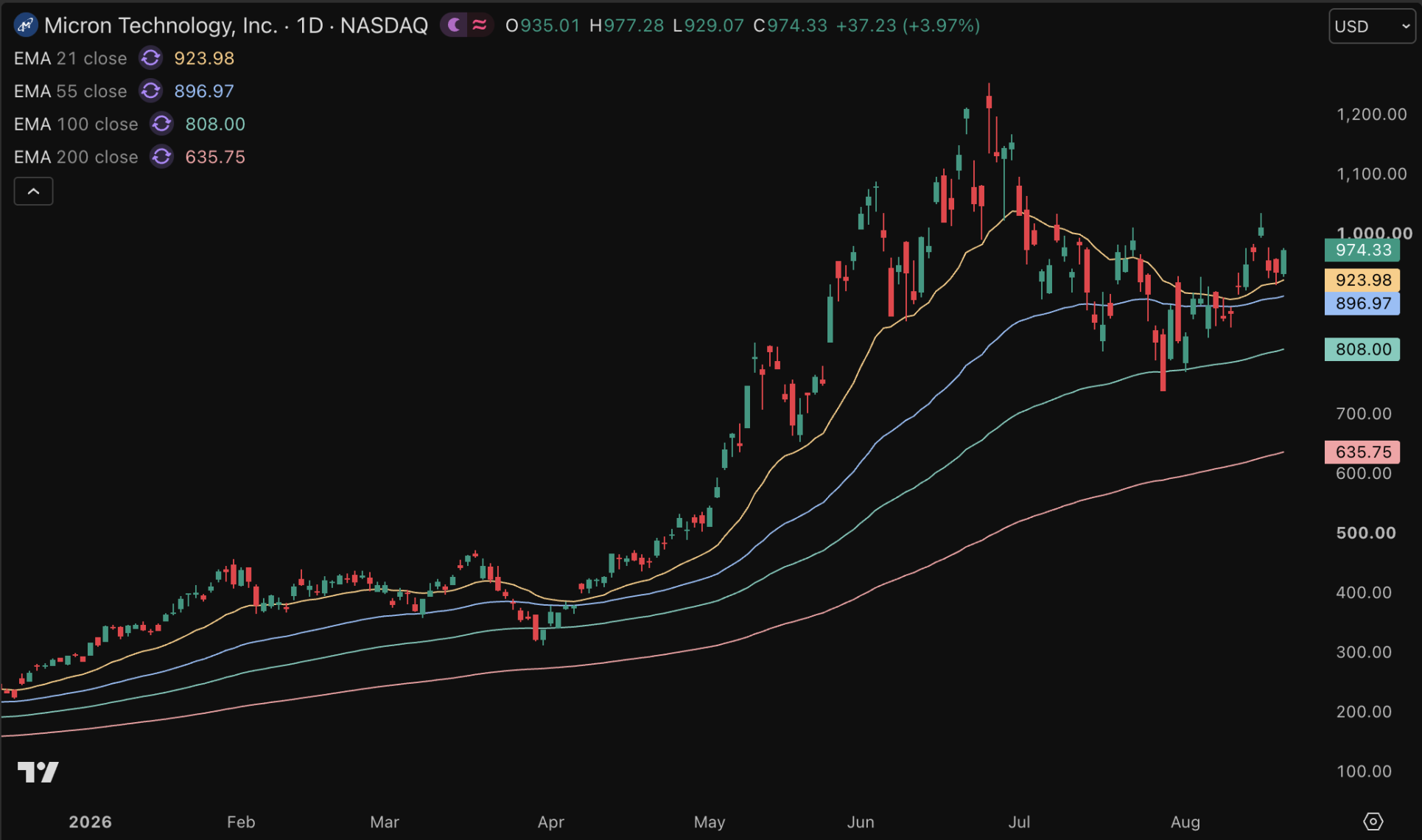
Task: Click the 200.00 price scale label
Action: pyautogui.click(x=1364, y=712)
